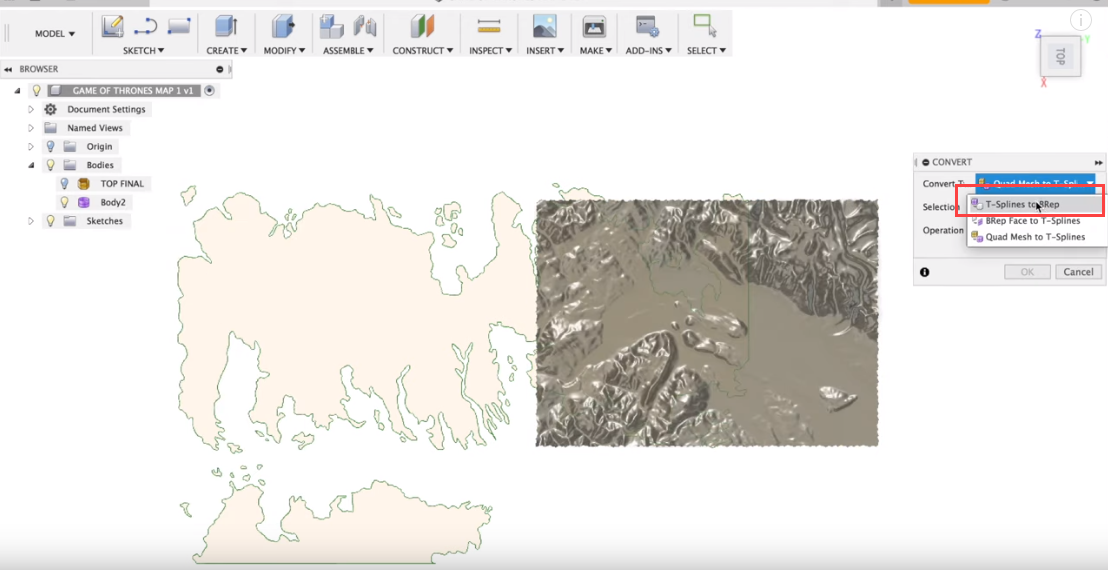Image resolution: width=1108 pixels, height=570 pixels.
Task: Click the Press Pull icon above MODIFY
Action: tap(283, 26)
